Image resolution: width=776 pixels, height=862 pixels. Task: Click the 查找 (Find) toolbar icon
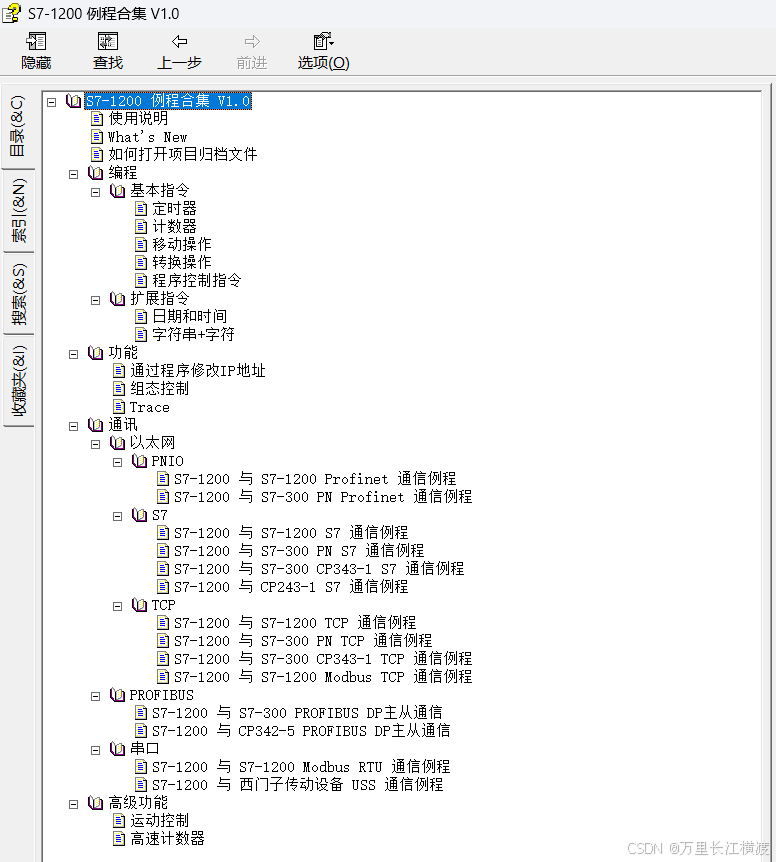108,42
